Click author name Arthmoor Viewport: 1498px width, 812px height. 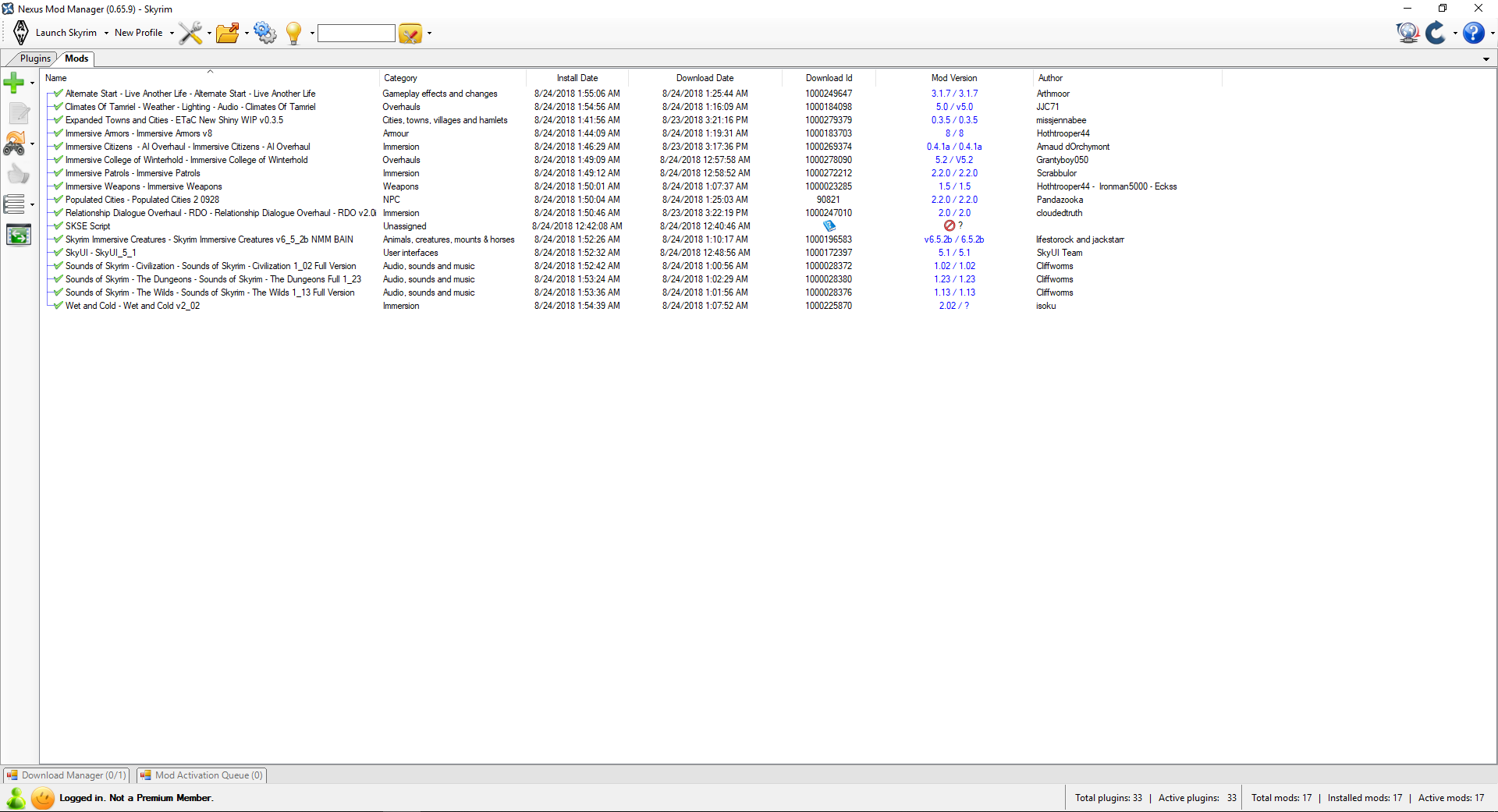coord(1053,94)
